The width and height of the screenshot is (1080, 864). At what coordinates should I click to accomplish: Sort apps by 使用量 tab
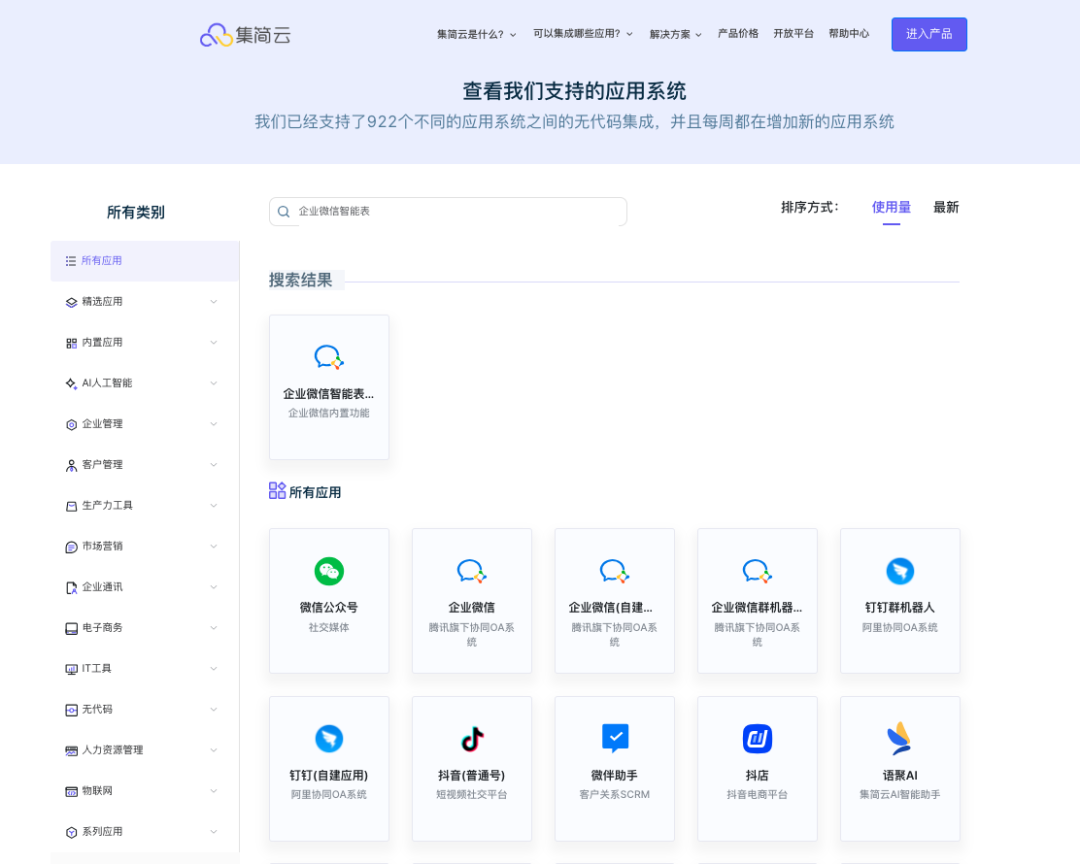pyautogui.click(x=891, y=207)
